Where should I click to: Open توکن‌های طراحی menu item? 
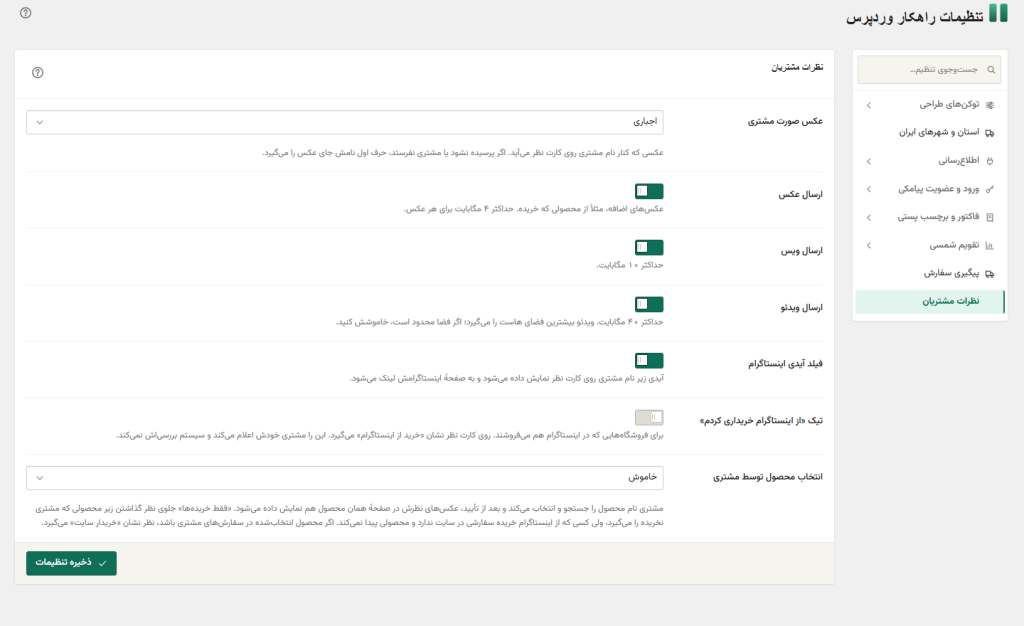coord(930,104)
